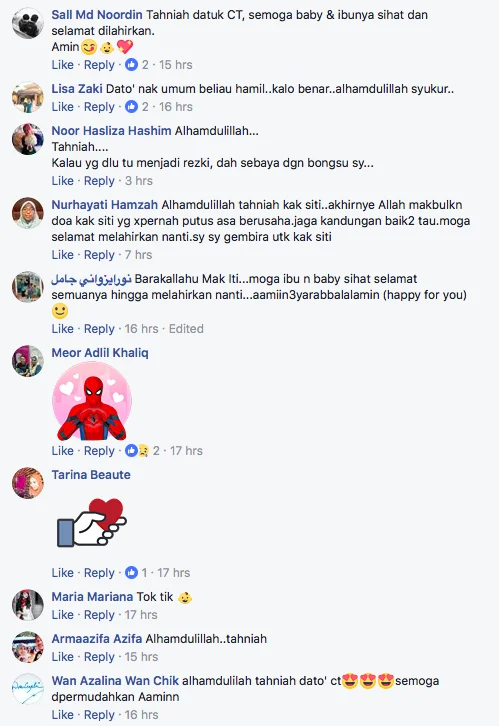Reply to Nurhayati Hamzah's comment
Viewport: 499px width, 726px height.
[99, 255]
